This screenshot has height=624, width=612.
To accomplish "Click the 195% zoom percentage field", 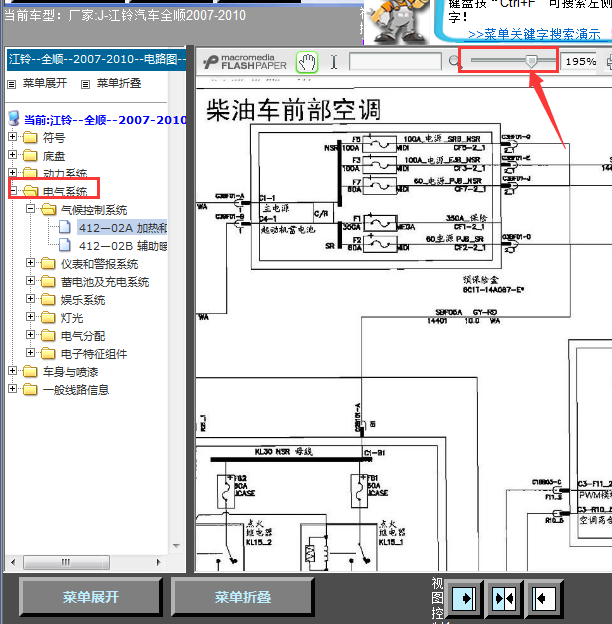I will pyautogui.click(x=579, y=62).
